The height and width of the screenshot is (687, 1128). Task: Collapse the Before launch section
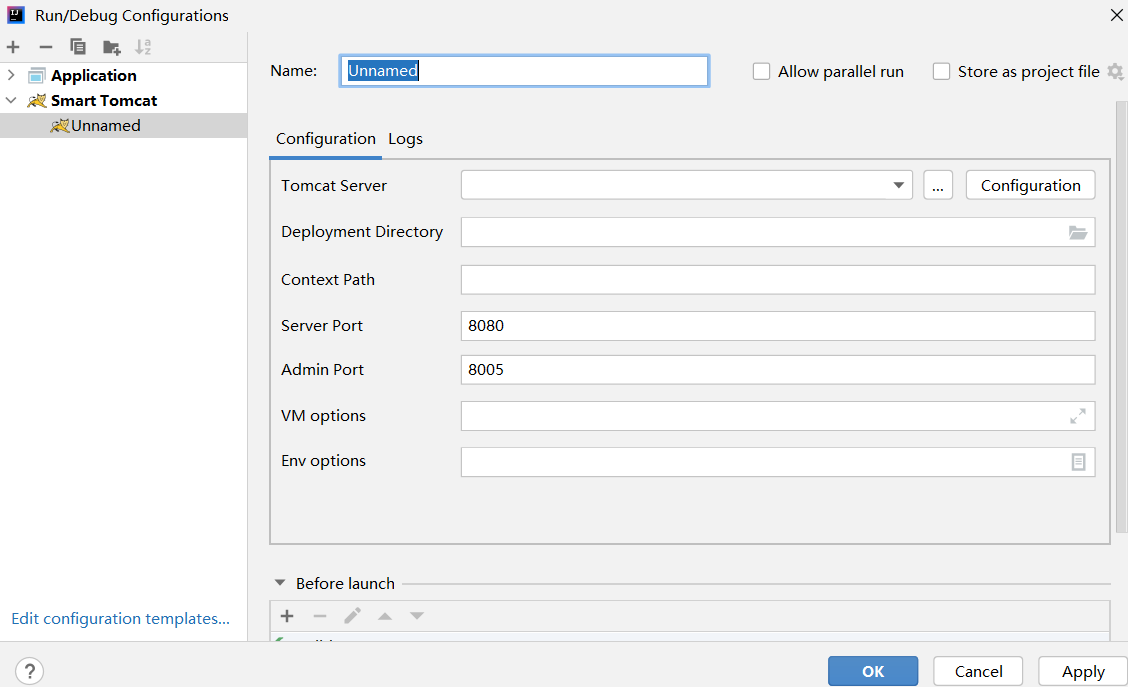[x=278, y=583]
